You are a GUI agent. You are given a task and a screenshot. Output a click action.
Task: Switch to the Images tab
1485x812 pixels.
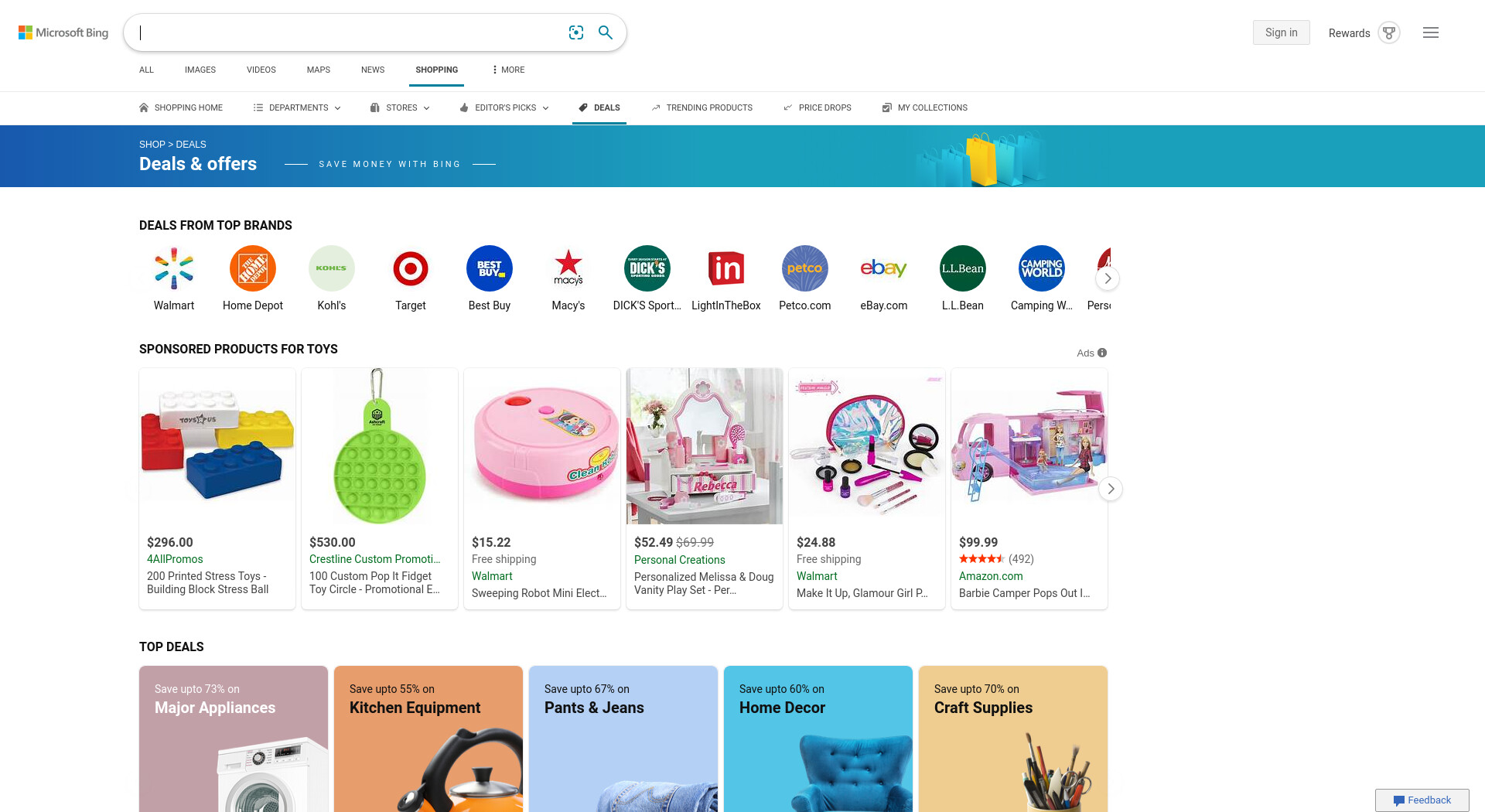(x=200, y=70)
